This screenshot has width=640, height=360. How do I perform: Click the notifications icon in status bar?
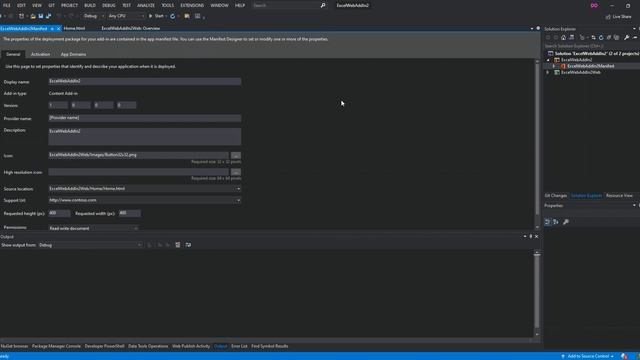(x=624, y=356)
